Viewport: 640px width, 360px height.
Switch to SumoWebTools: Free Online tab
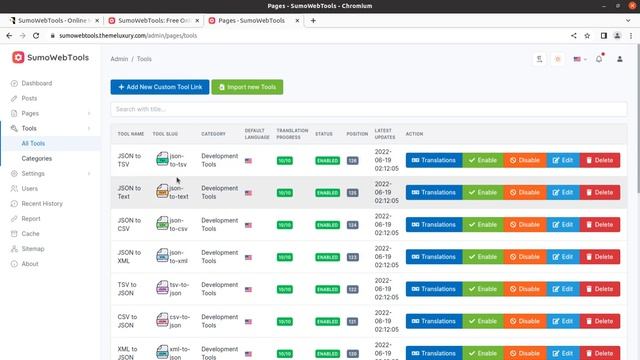coord(154,20)
